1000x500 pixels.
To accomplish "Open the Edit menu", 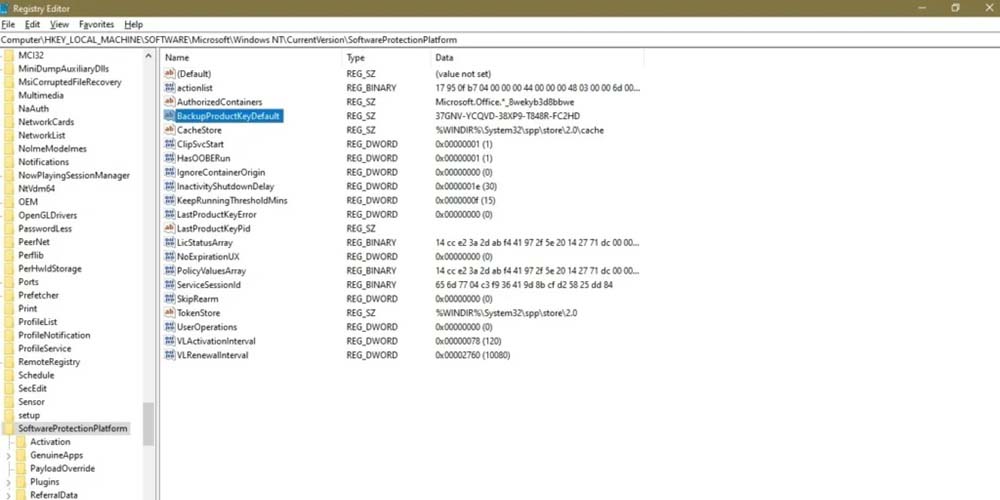I will click(x=33, y=24).
